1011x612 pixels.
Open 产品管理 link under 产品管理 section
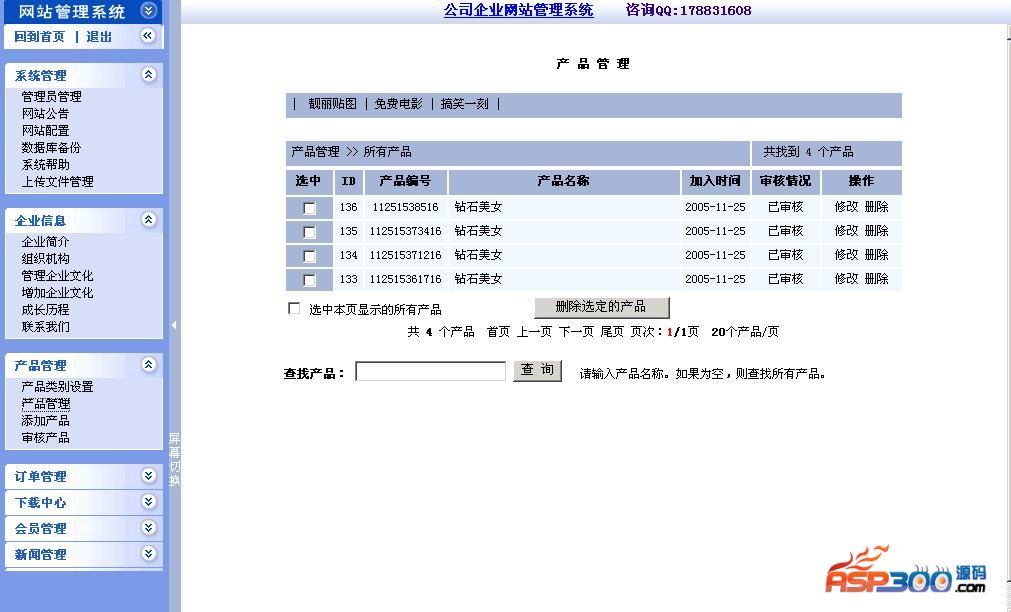point(46,404)
